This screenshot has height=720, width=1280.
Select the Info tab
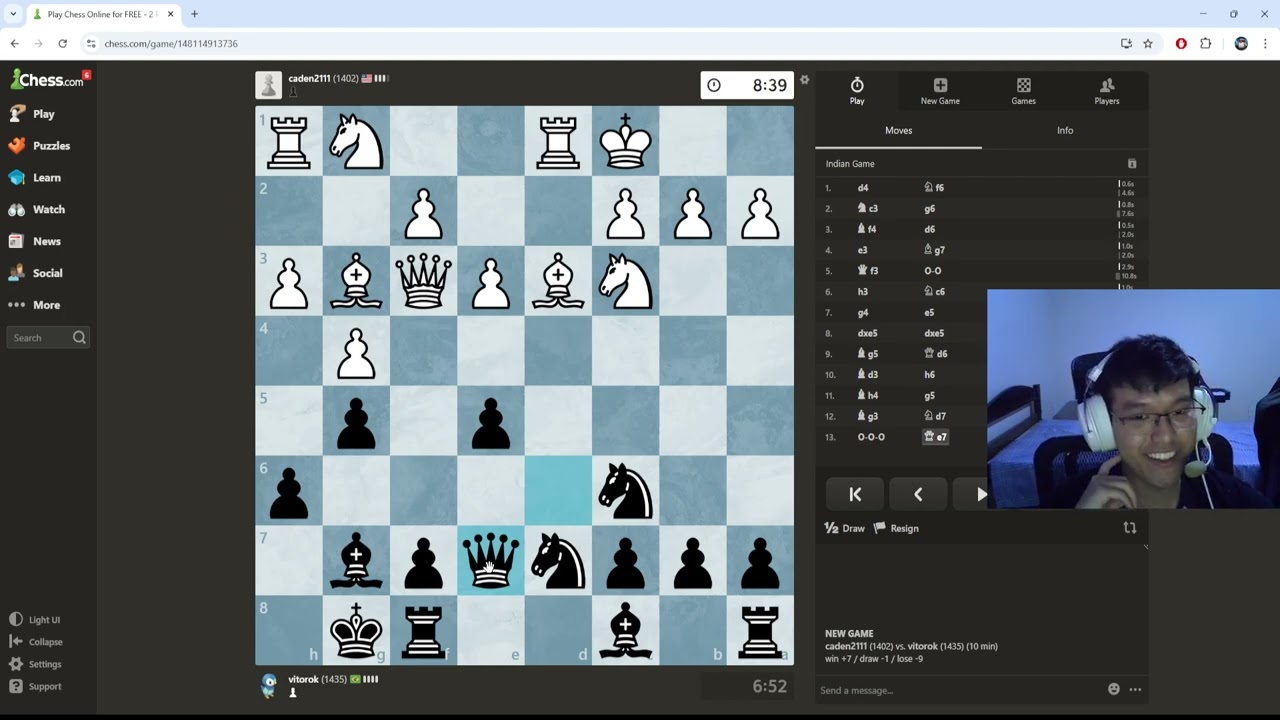1065,130
